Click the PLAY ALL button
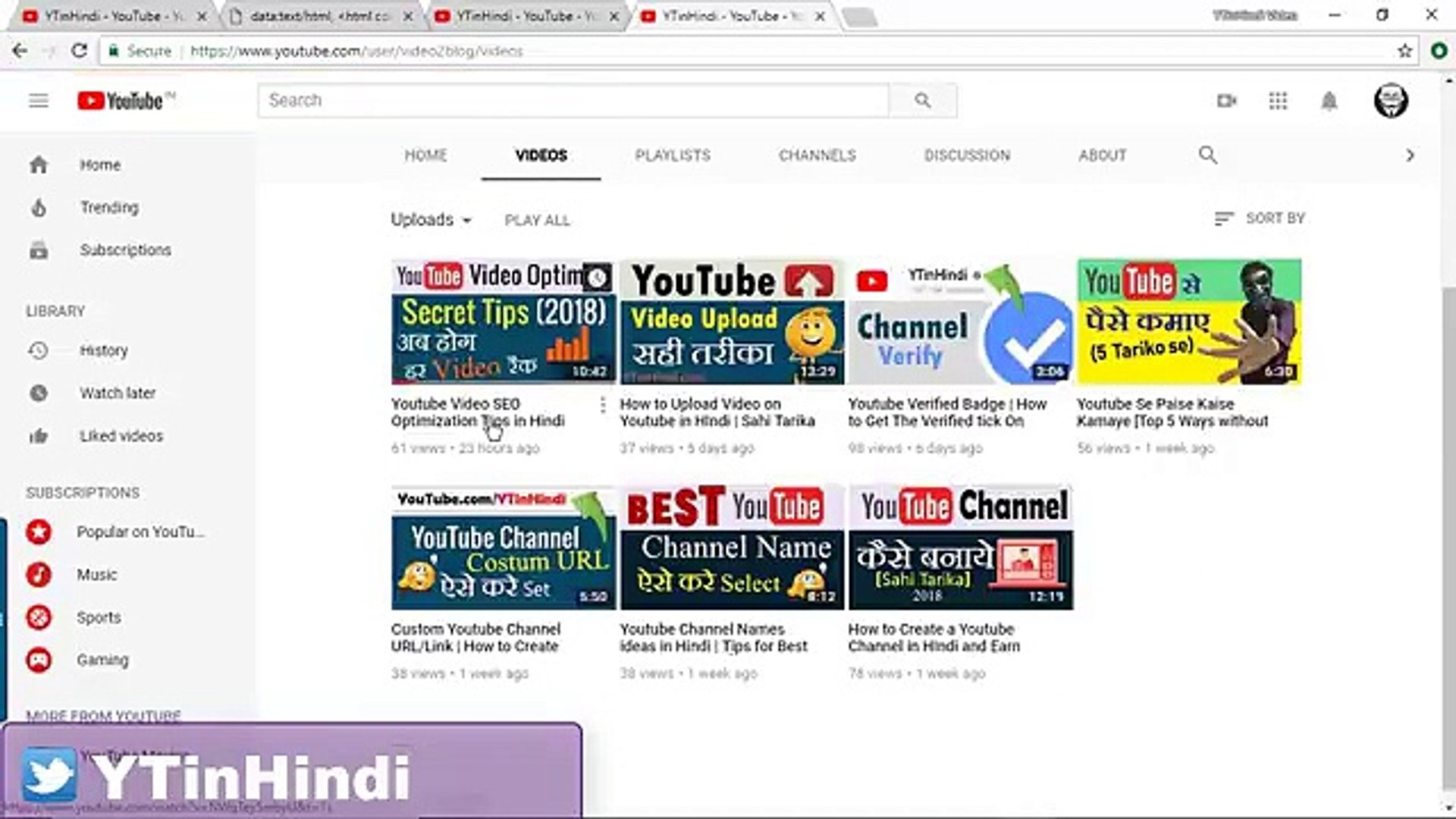 [537, 220]
